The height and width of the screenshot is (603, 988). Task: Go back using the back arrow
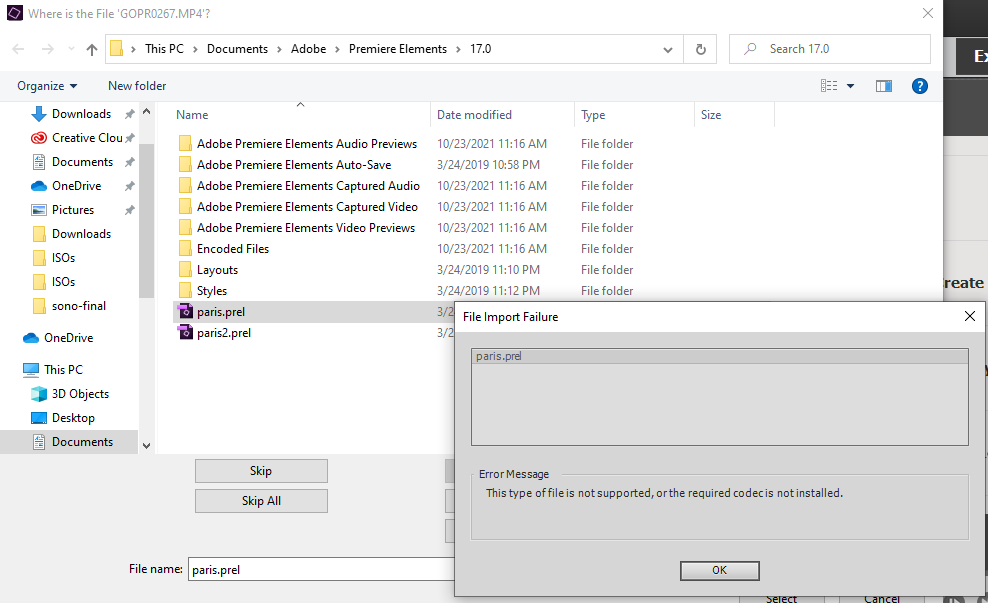tap(16, 48)
